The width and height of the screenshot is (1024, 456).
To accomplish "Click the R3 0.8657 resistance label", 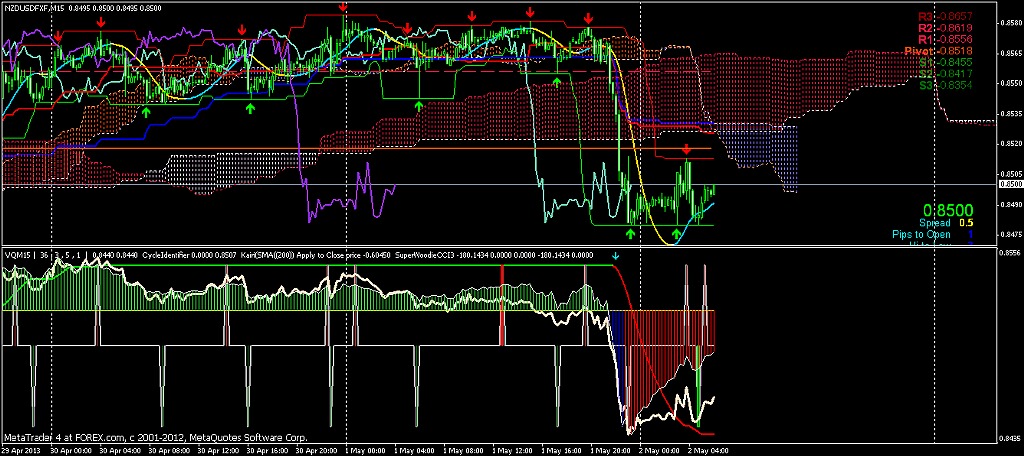I will coord(946,15).
